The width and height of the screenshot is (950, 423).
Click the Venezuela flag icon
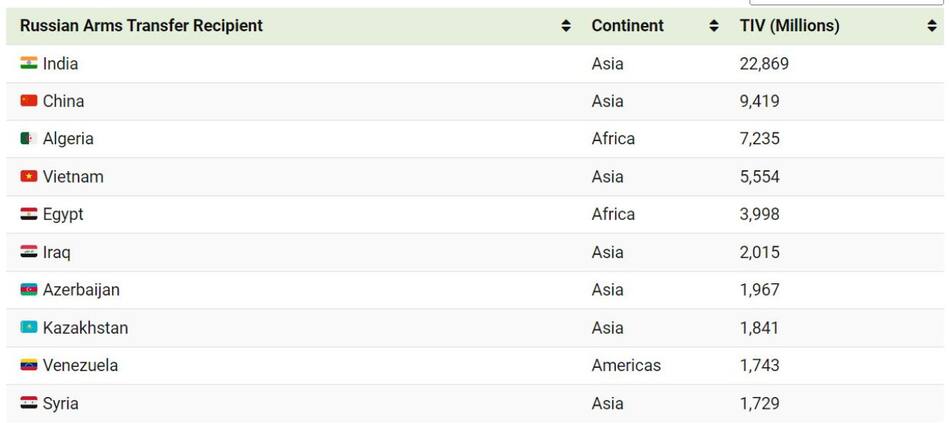click(x=29, y=365)
